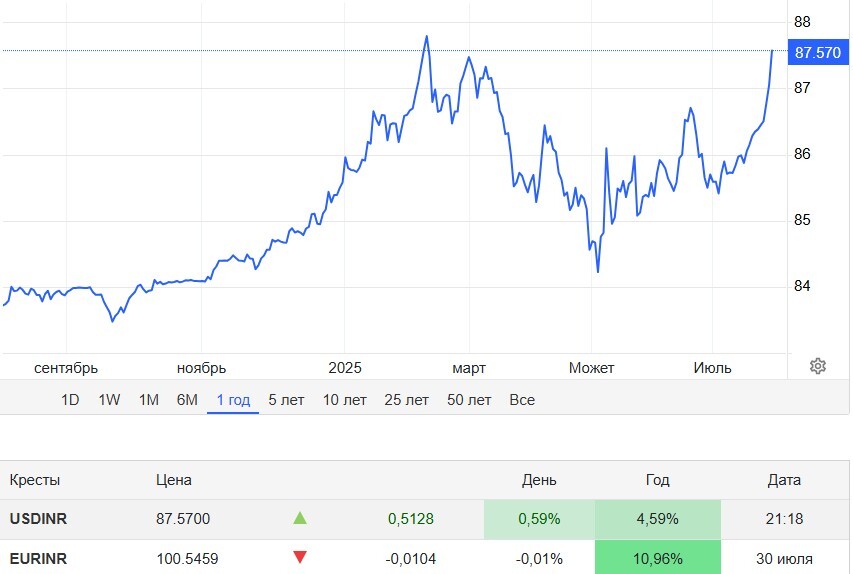Sort by 'День' column header
The width and height of the screenshot is (853, 574).
(x=539, y=480)
